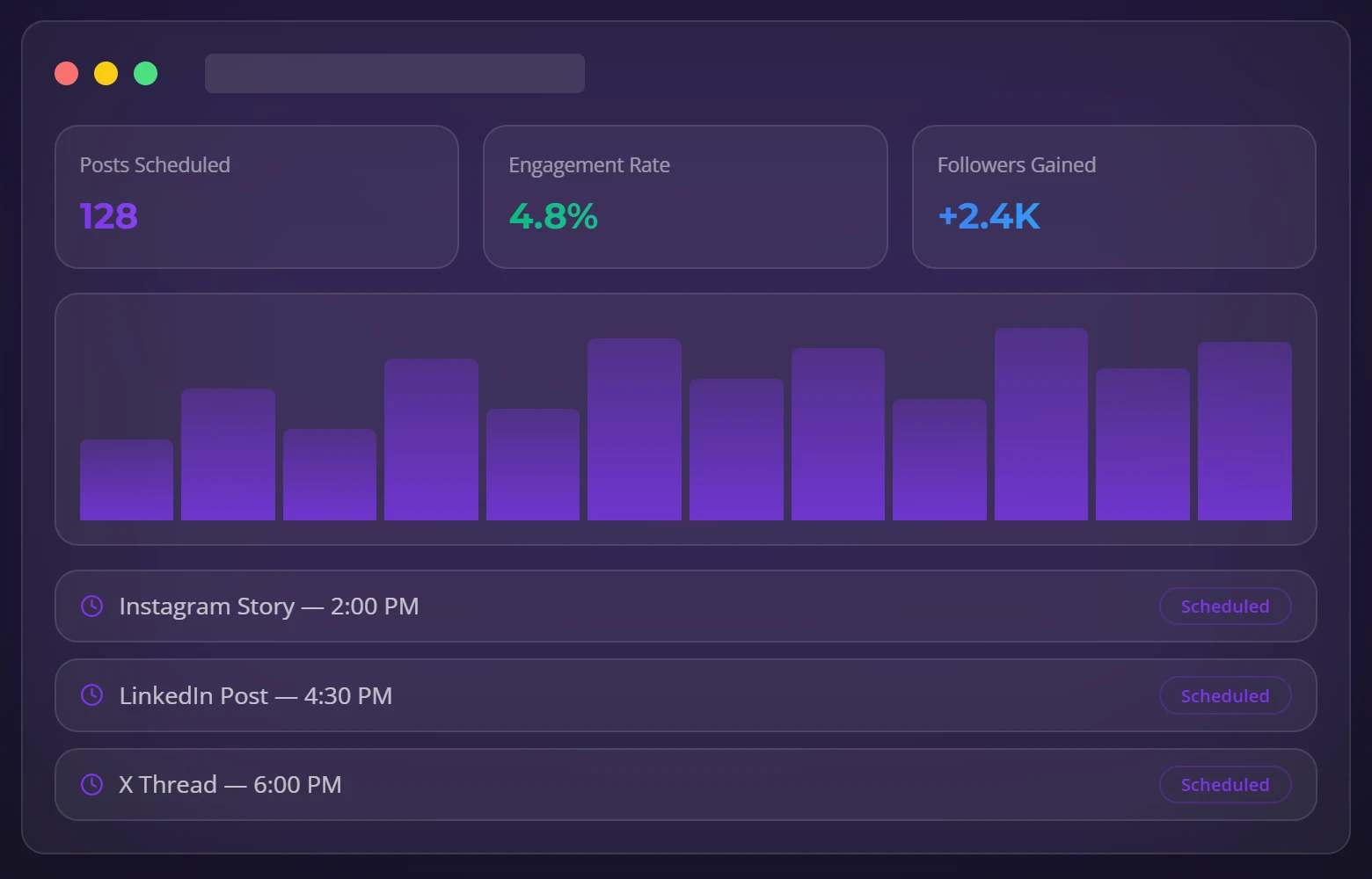Select the last bar of the chart
The width and height of the screenshot is (1372, 879).
[x=1244, y=431]
